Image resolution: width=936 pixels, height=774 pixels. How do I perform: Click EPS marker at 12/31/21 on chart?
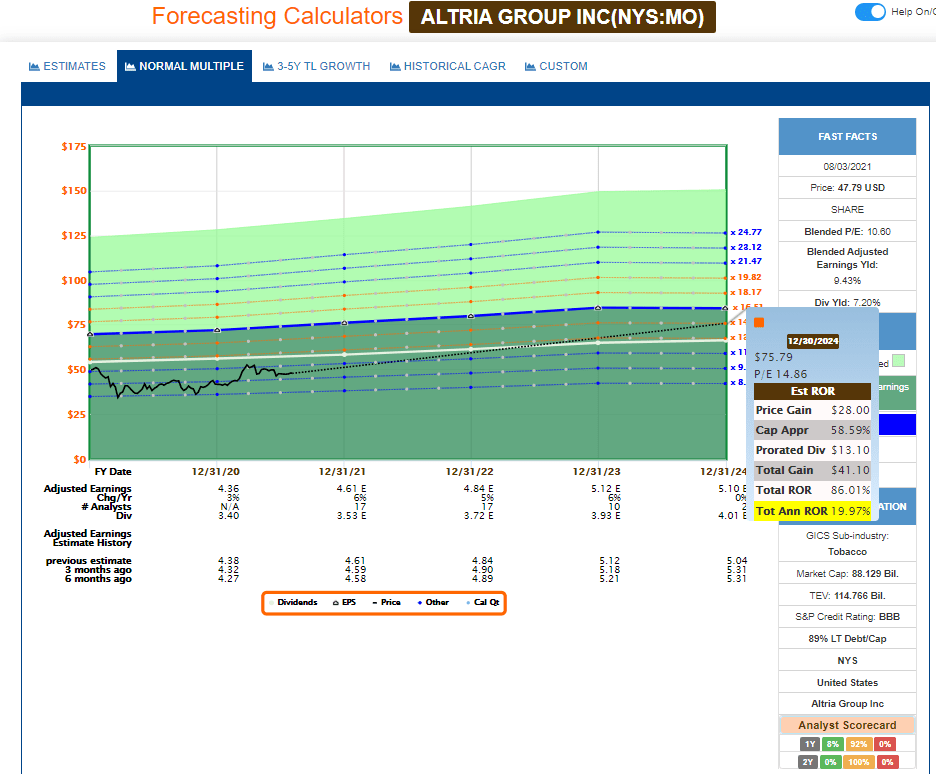pyautogui.click(x=344, y=323)
